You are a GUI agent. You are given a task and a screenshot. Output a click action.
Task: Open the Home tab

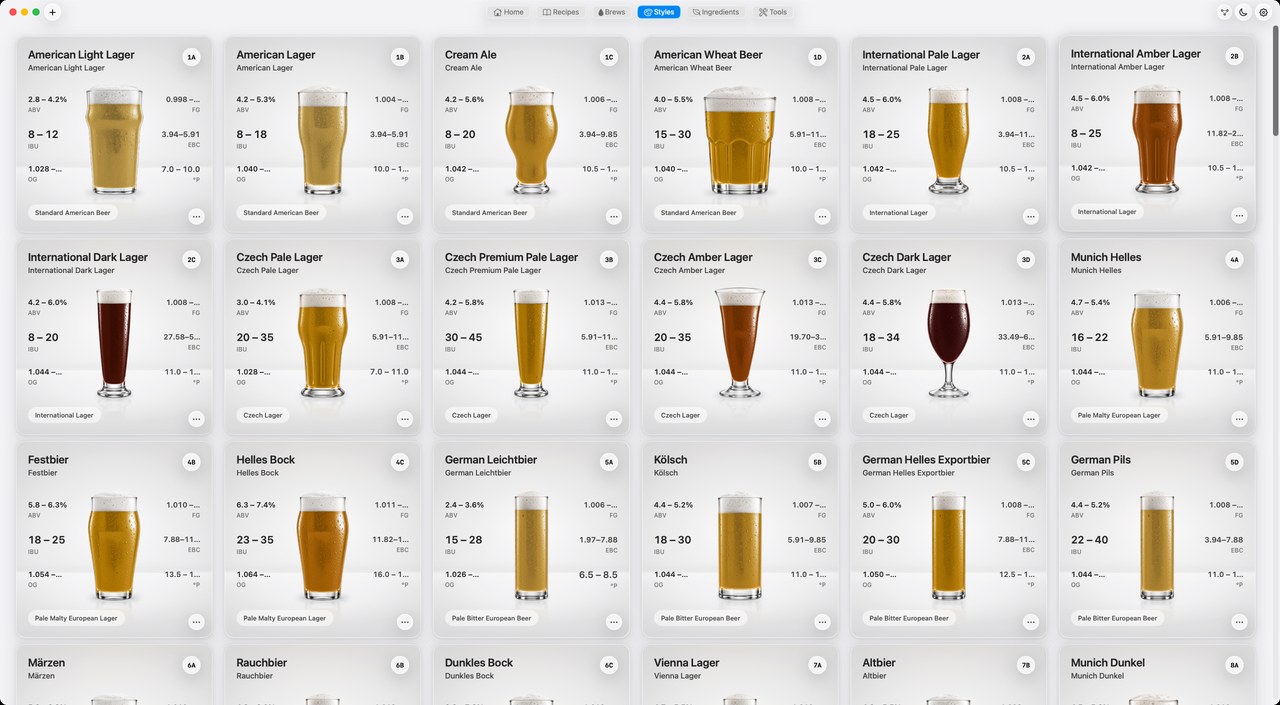pos(509,12)
